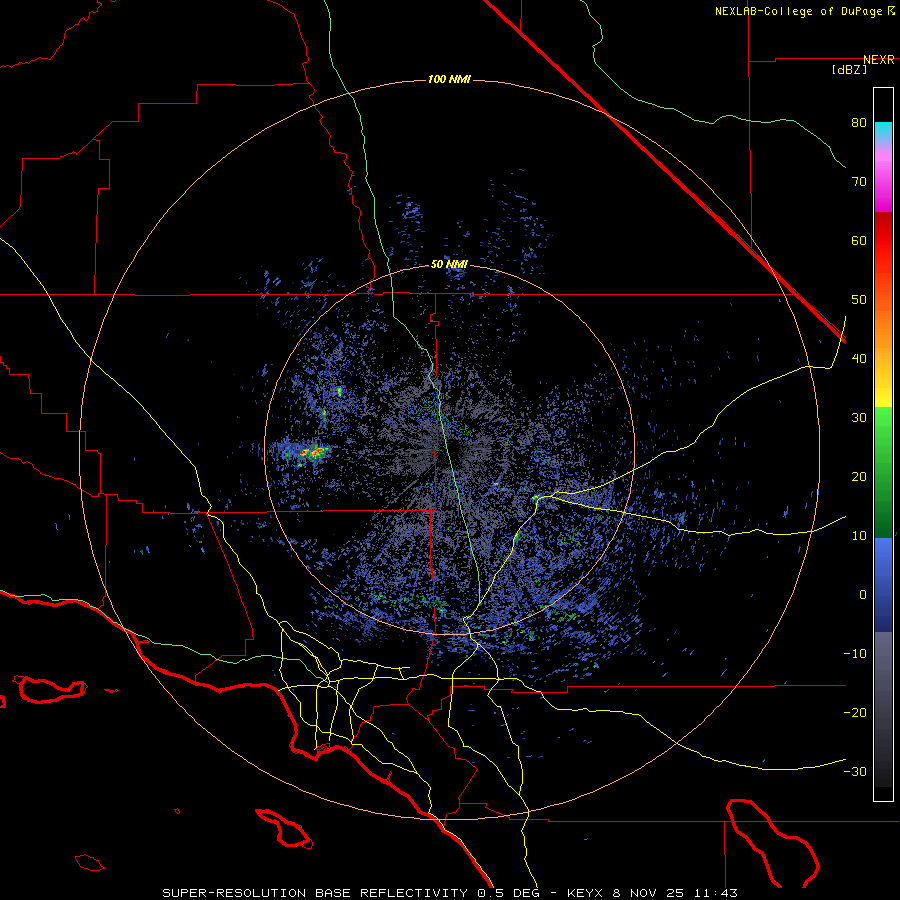The image size is (900, 900).
Task: Click the 100 NMI range ring label
Action: pyautogui.click(x=449, y=79)
